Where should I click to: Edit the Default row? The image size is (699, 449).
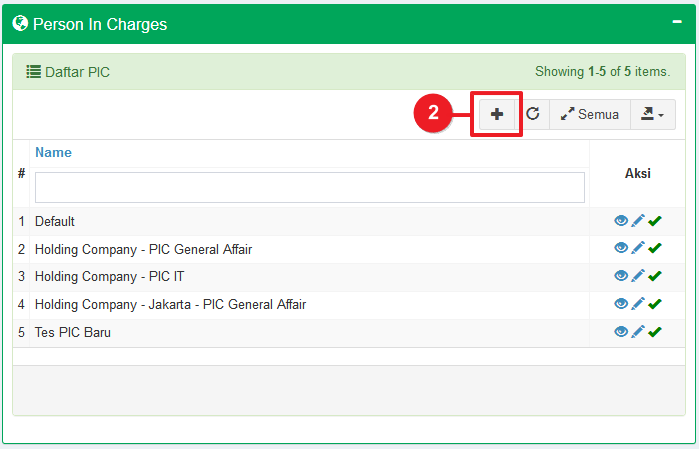click(638, 221)
